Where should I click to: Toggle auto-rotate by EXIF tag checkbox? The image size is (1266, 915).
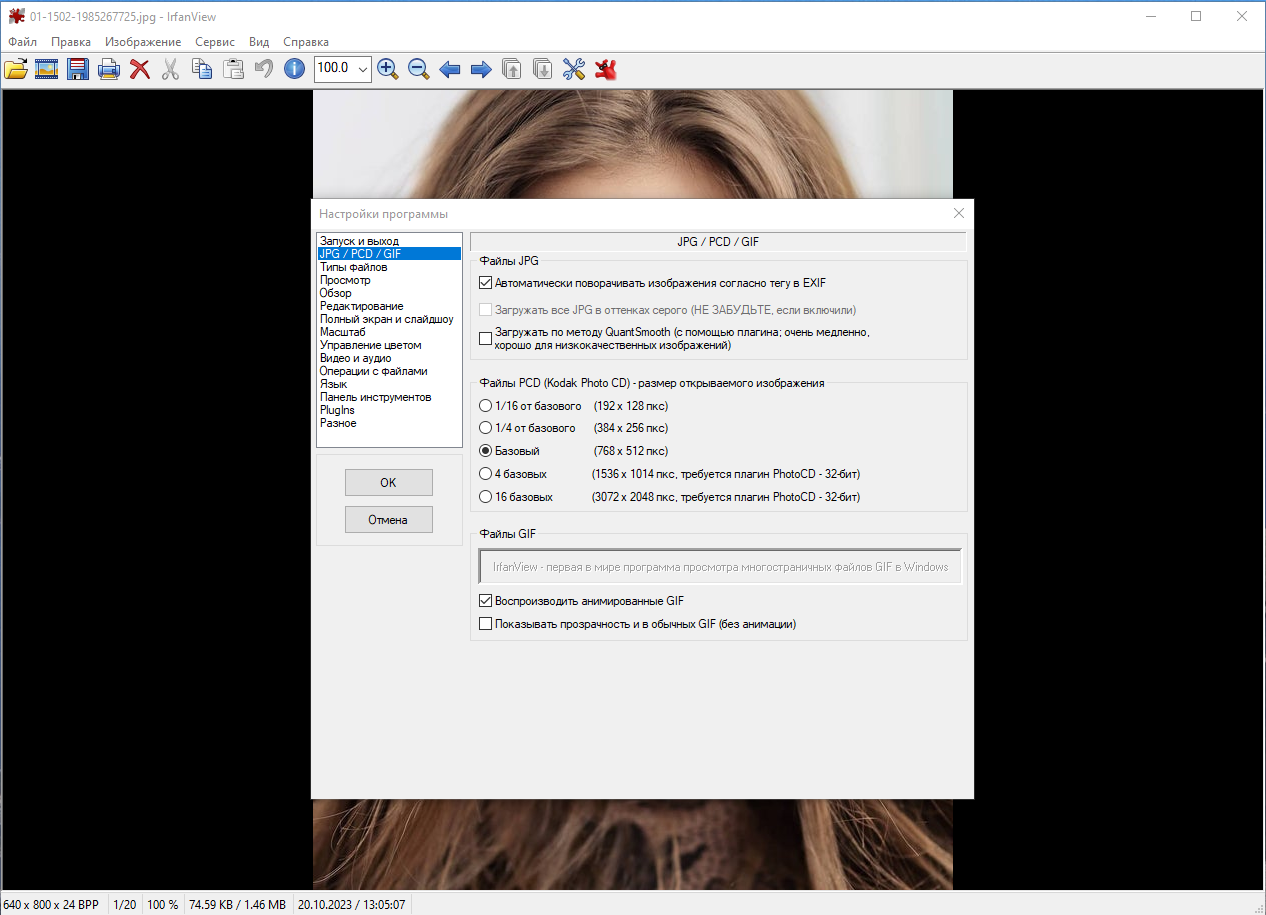click(x=486, y=283)
